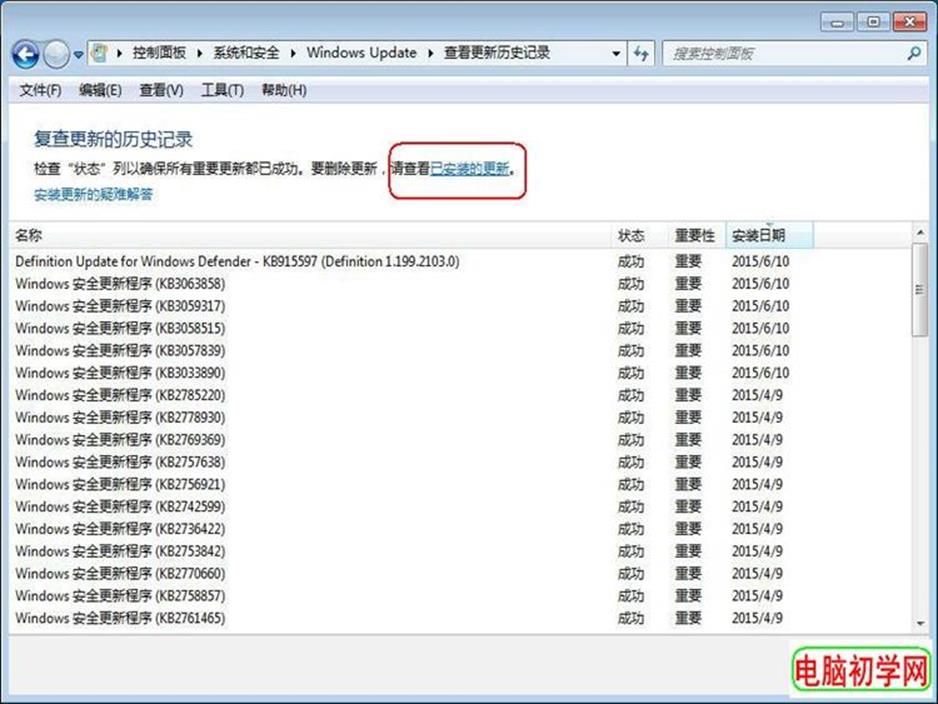Select the Windows Defender KB915597 definition update row
The width and height of the screenshot is (938, 704).
coord(237,261)
